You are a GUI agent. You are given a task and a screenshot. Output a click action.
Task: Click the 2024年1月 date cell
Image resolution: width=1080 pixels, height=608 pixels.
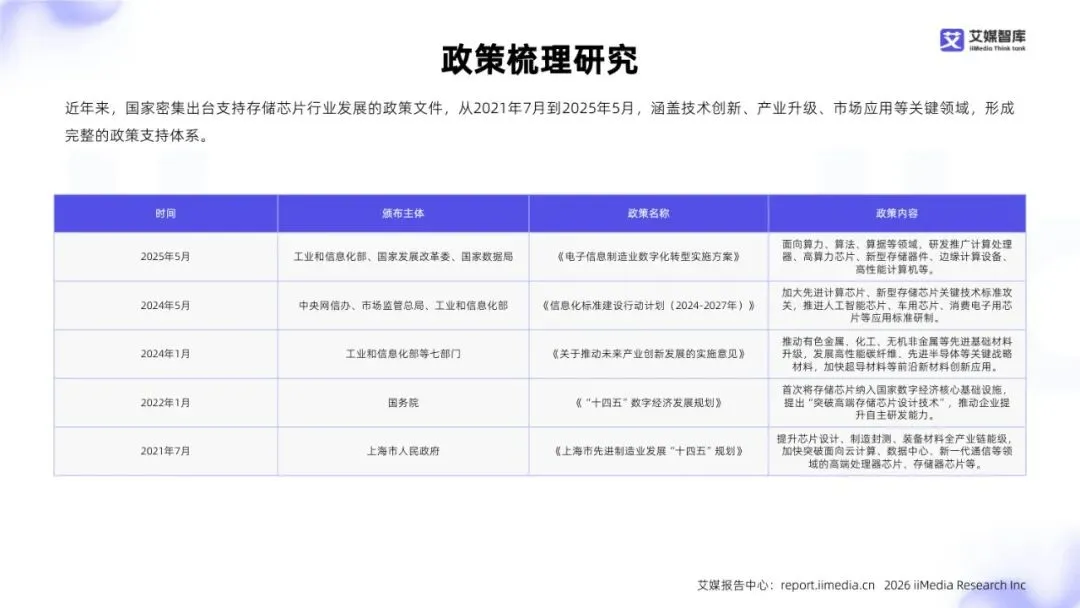[x=165, y=354]
